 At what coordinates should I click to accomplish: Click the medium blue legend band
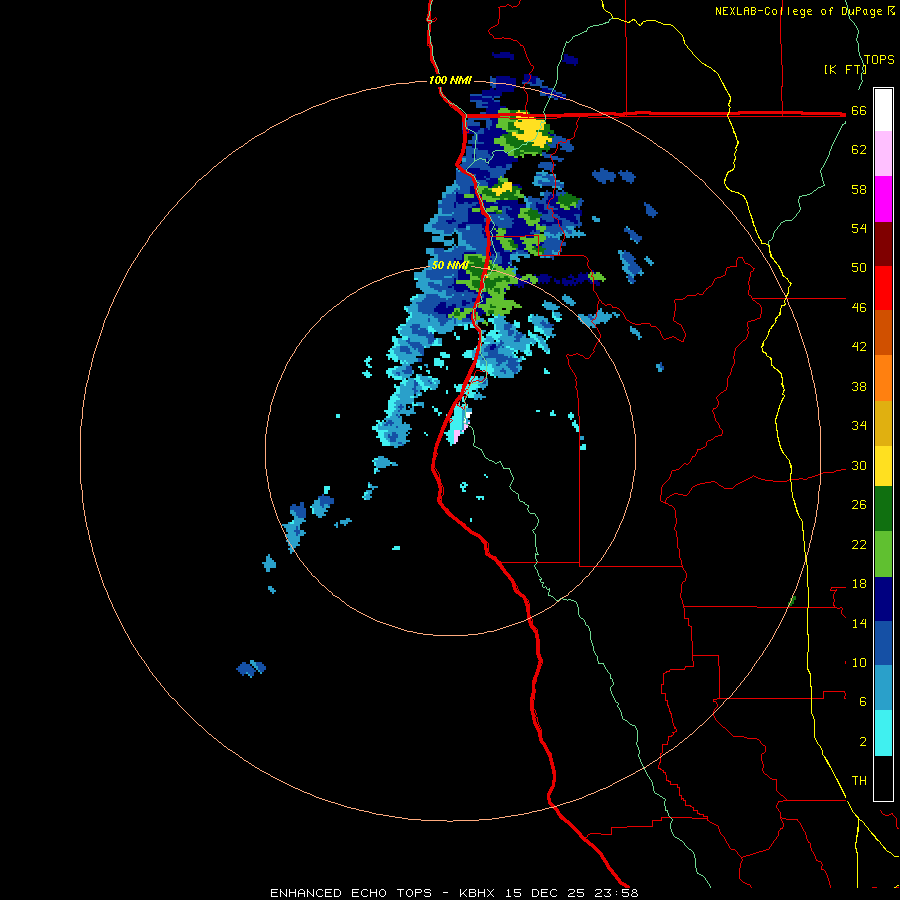tap(883, 643)
